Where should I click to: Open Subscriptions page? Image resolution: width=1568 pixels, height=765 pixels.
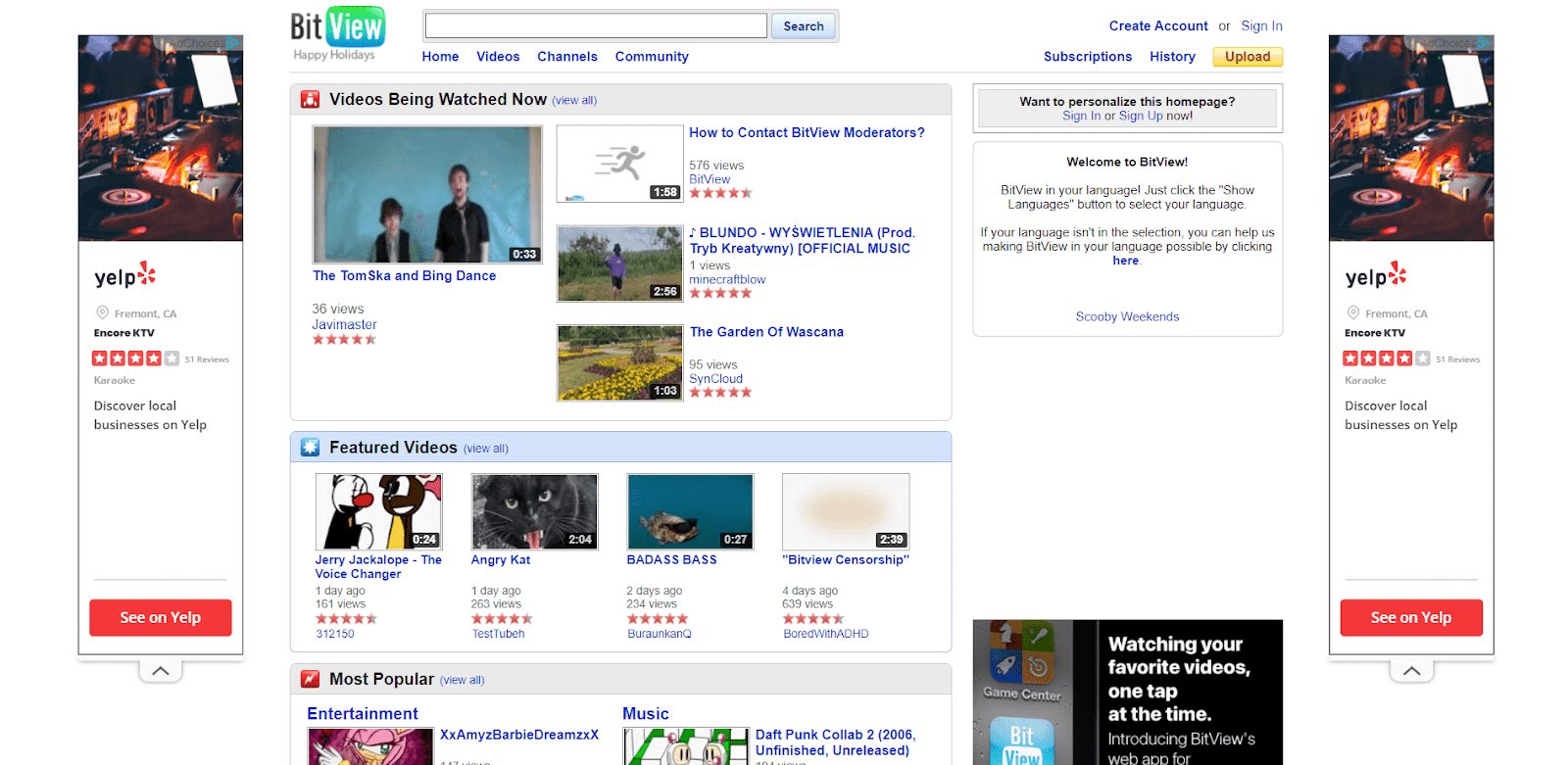click(1088, 57)
